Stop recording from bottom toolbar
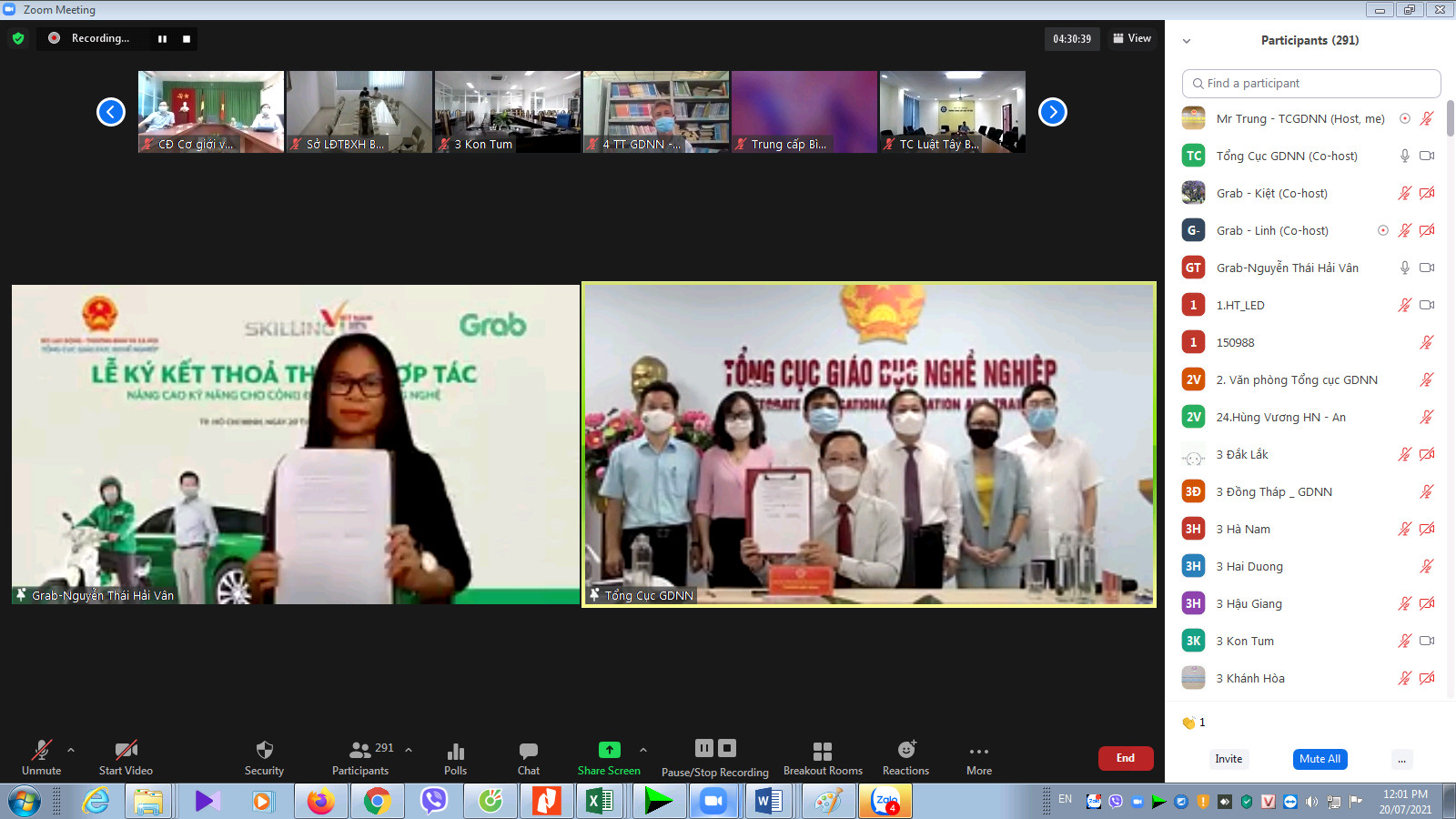 (x=727, y=748)
